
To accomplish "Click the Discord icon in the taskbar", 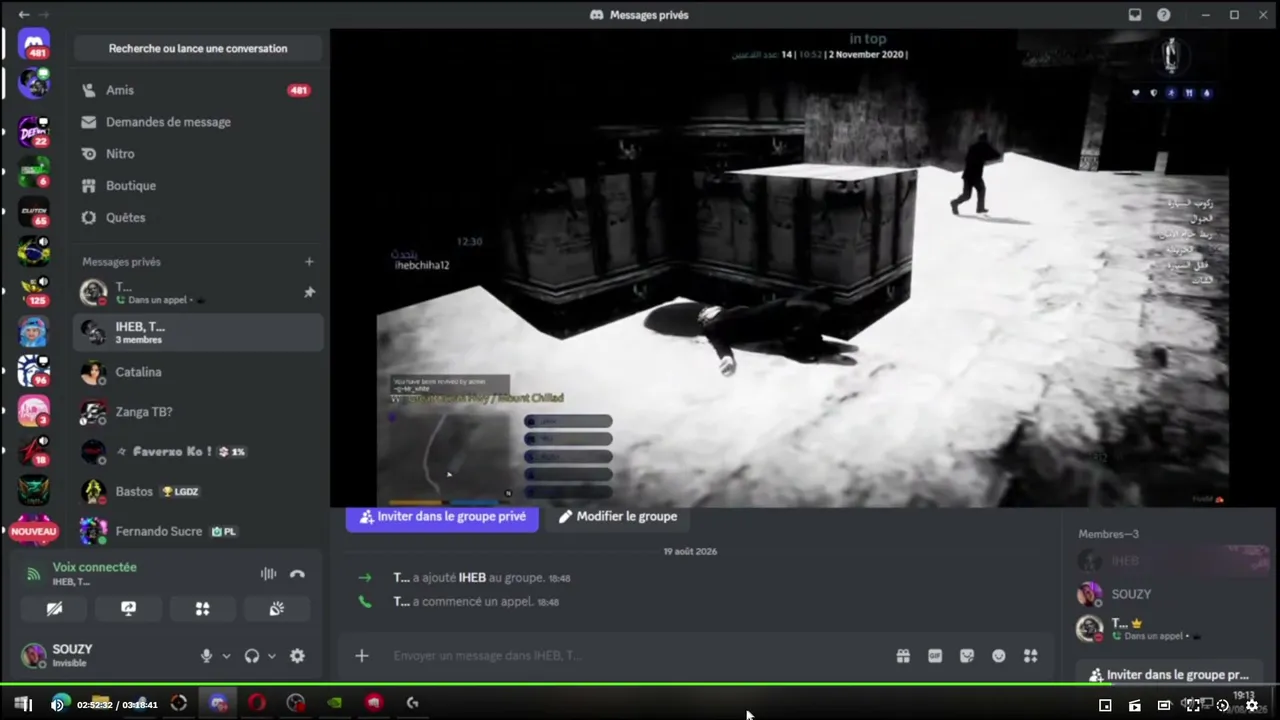I will click(218, 703).
